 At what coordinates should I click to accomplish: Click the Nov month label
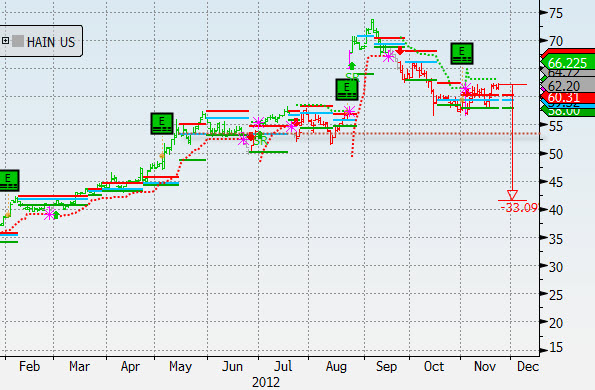(485, 366)
